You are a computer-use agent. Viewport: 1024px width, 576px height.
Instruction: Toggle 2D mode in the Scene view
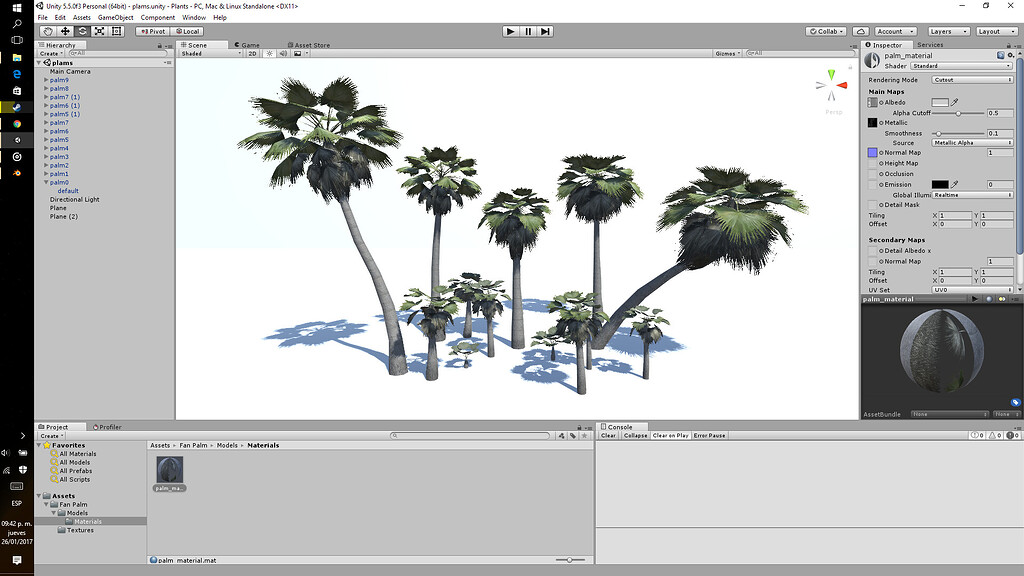pos(251,54)
